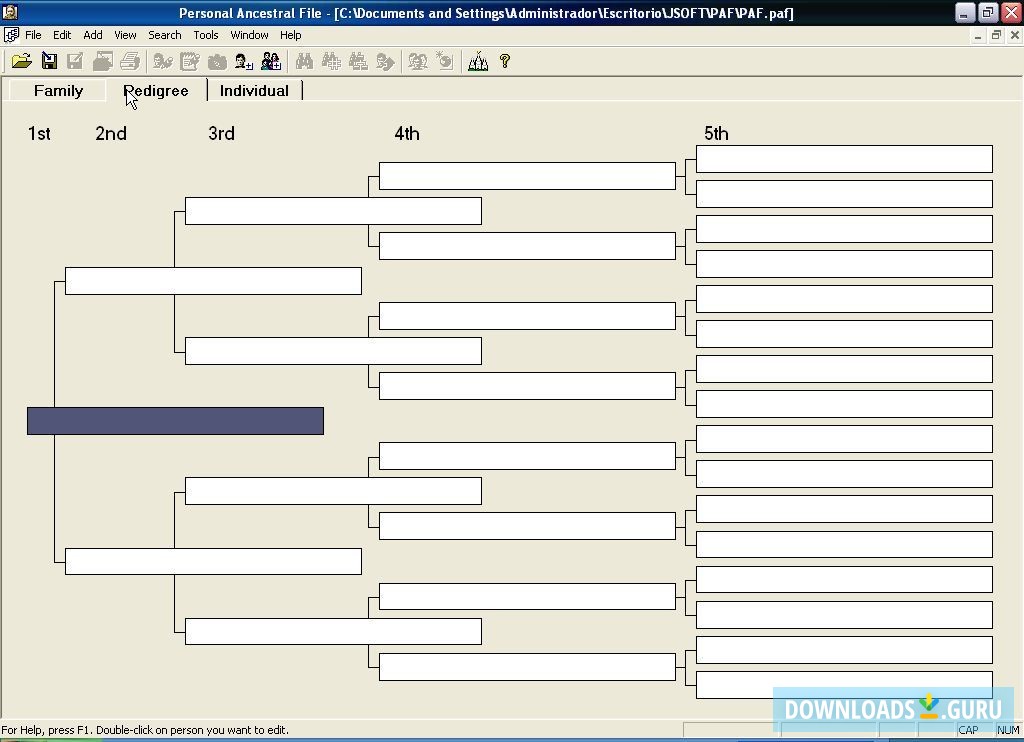1024x742 pixels.
Task: Open the Add menu
Action: click(x=93, y=35)
